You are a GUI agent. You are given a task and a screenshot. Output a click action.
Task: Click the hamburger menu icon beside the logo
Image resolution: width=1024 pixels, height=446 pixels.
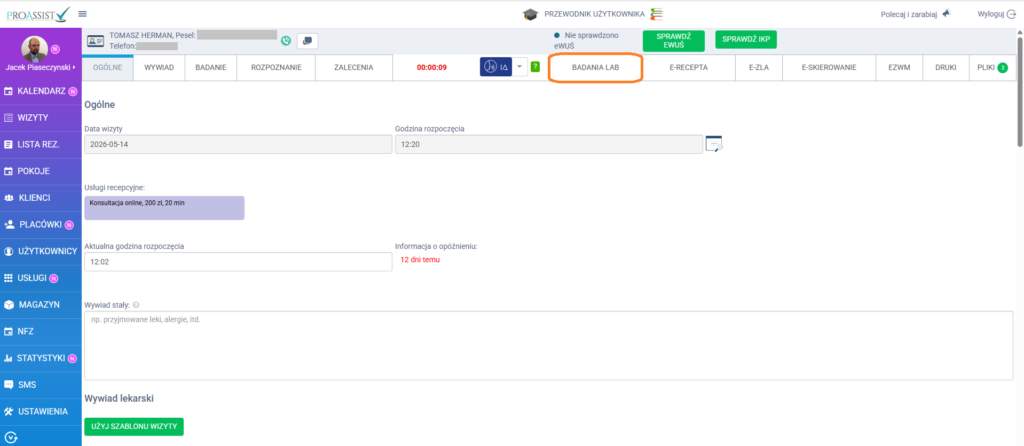[82, 14]
